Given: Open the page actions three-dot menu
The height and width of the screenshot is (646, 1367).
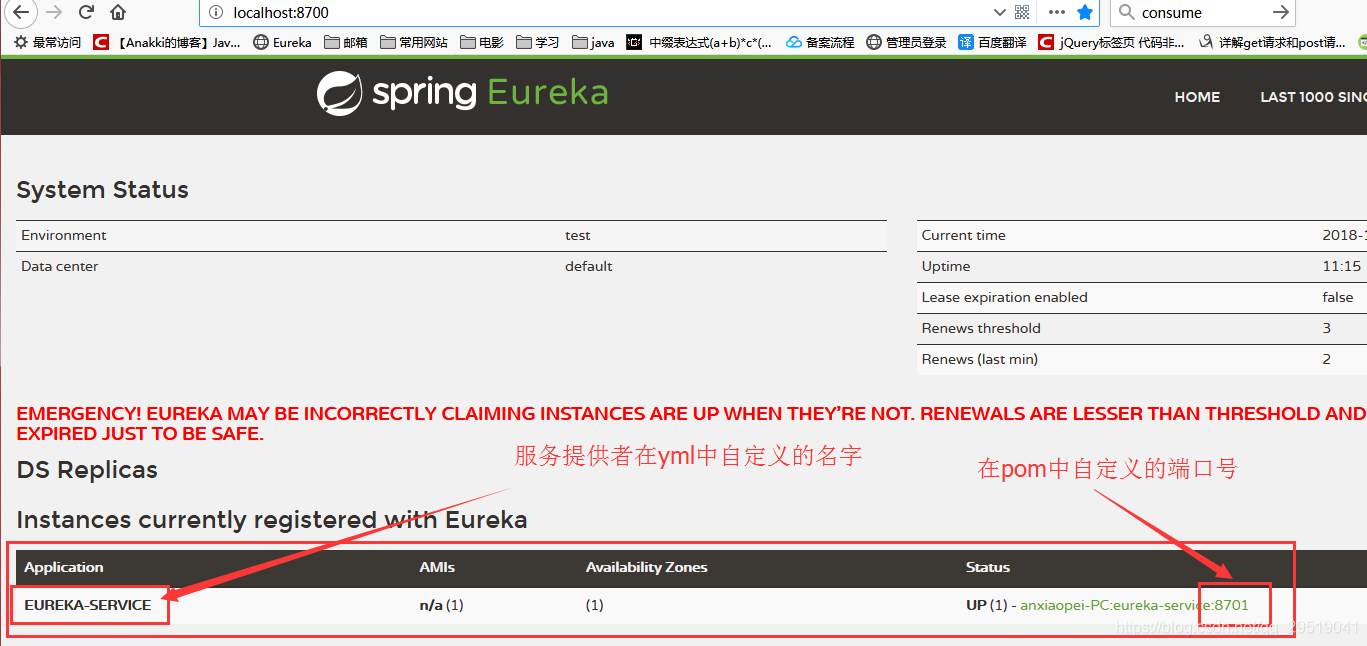Looking at the screenshot, I should pos(1057,13).
